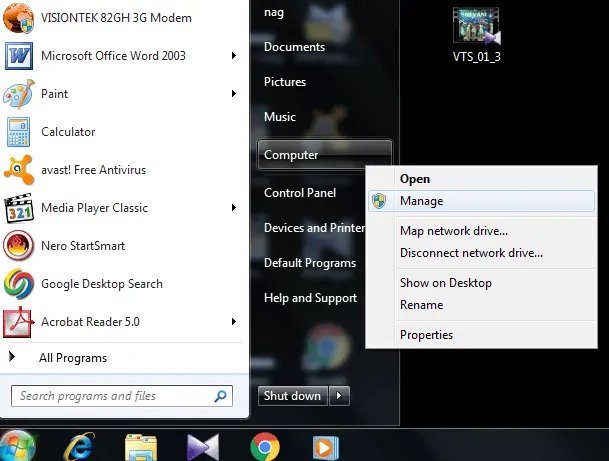Image resolution: width=609 pixels, height=461 pixels.
Task: Open the nag user folder link
Action: [274, 13]
